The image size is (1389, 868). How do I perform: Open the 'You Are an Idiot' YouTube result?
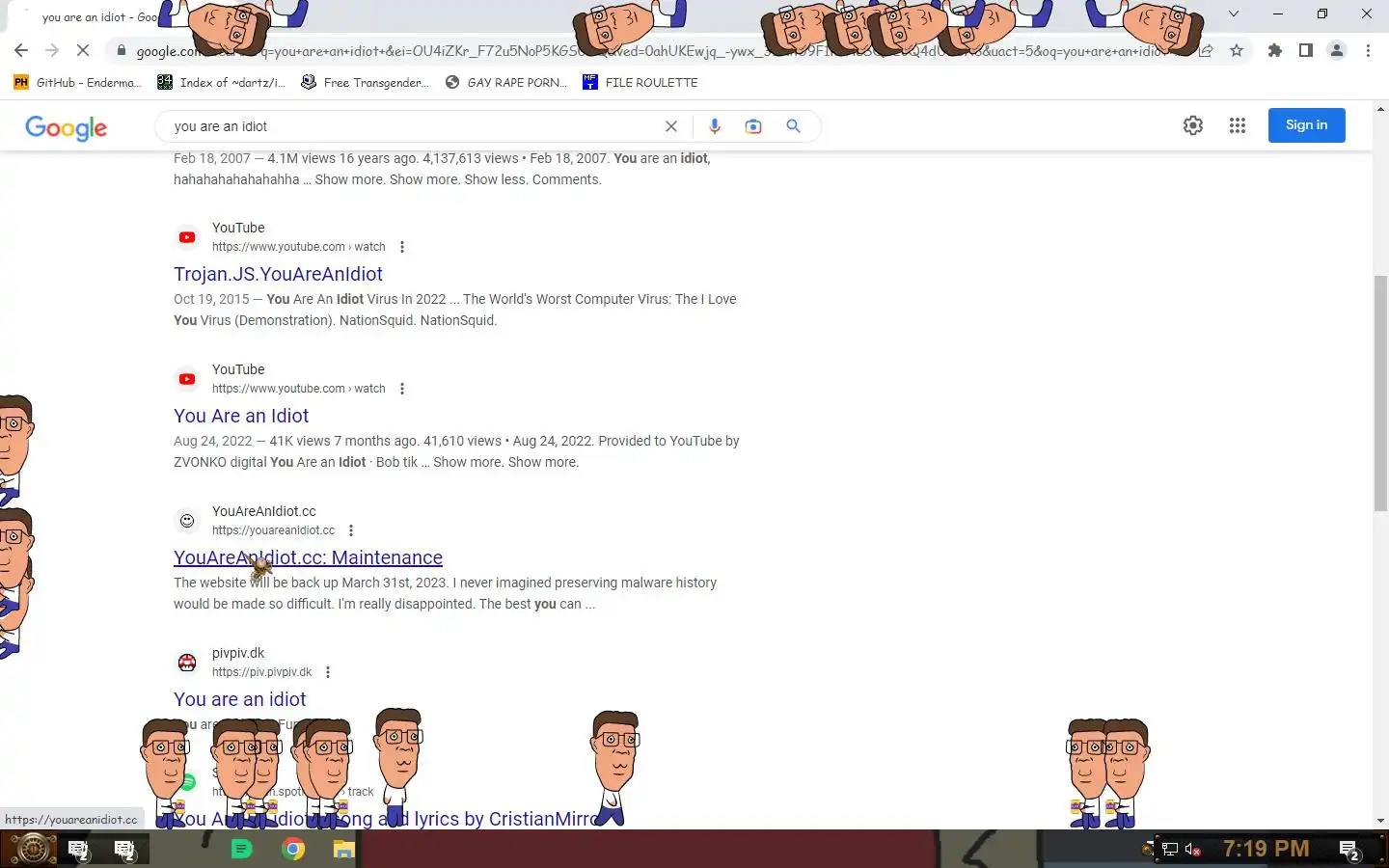pyautogui.click(x=241, y=416)
